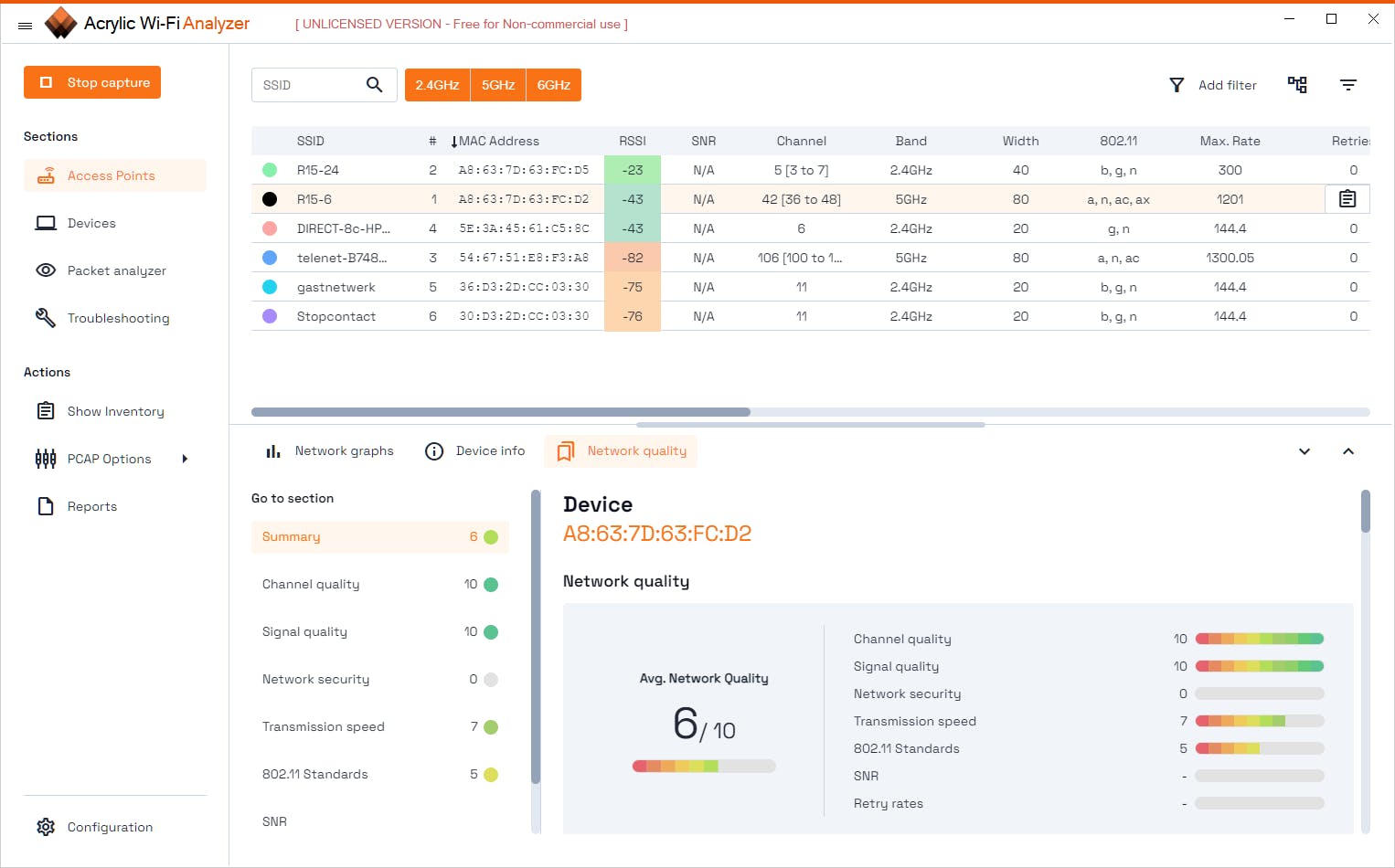Screen dimensions: 1395x868
Task: Select the gastnetwerk network row
Action: (811, 287)
